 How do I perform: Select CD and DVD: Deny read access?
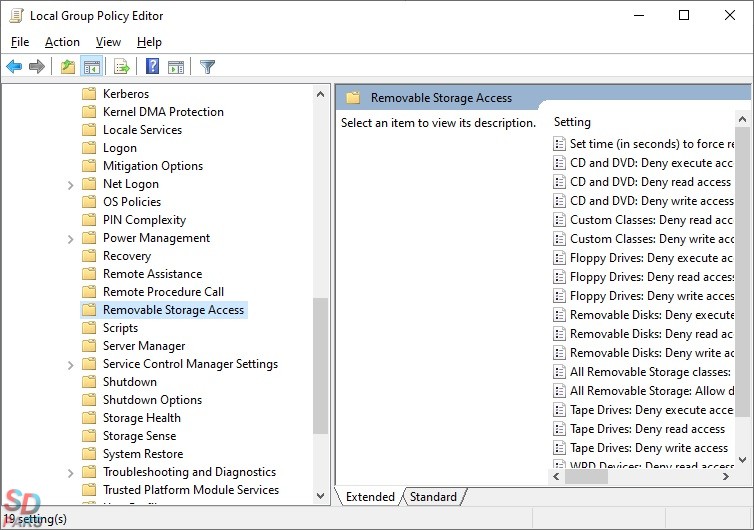(x=650, y=182)
